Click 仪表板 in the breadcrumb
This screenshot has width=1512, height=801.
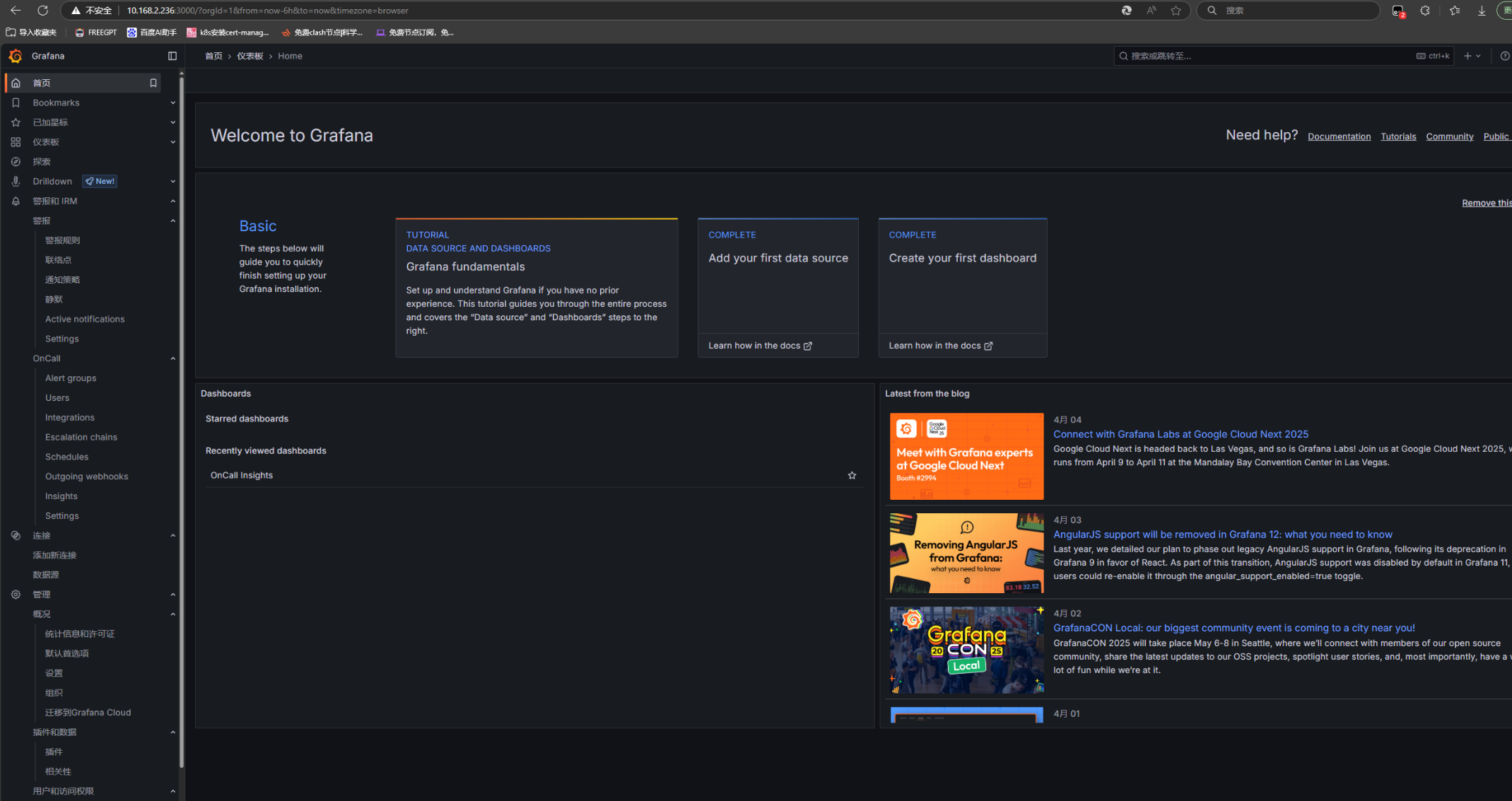tap(250, 56)
